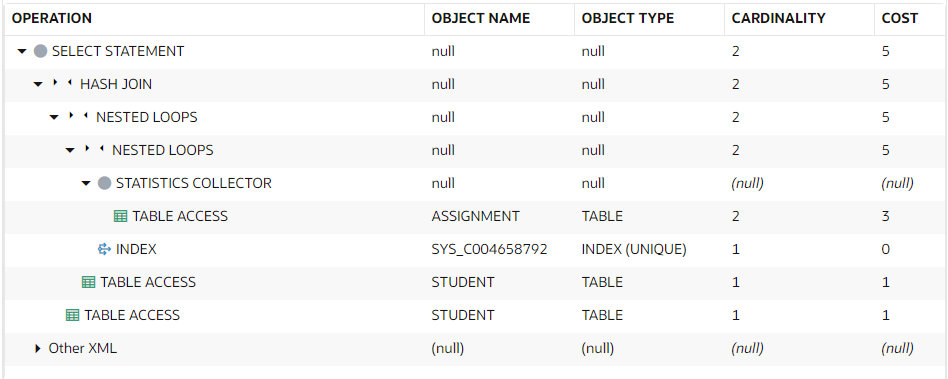The image size is (948, 379).
Task: Collapse the HASH JOIN node
Action: point(38,84)
